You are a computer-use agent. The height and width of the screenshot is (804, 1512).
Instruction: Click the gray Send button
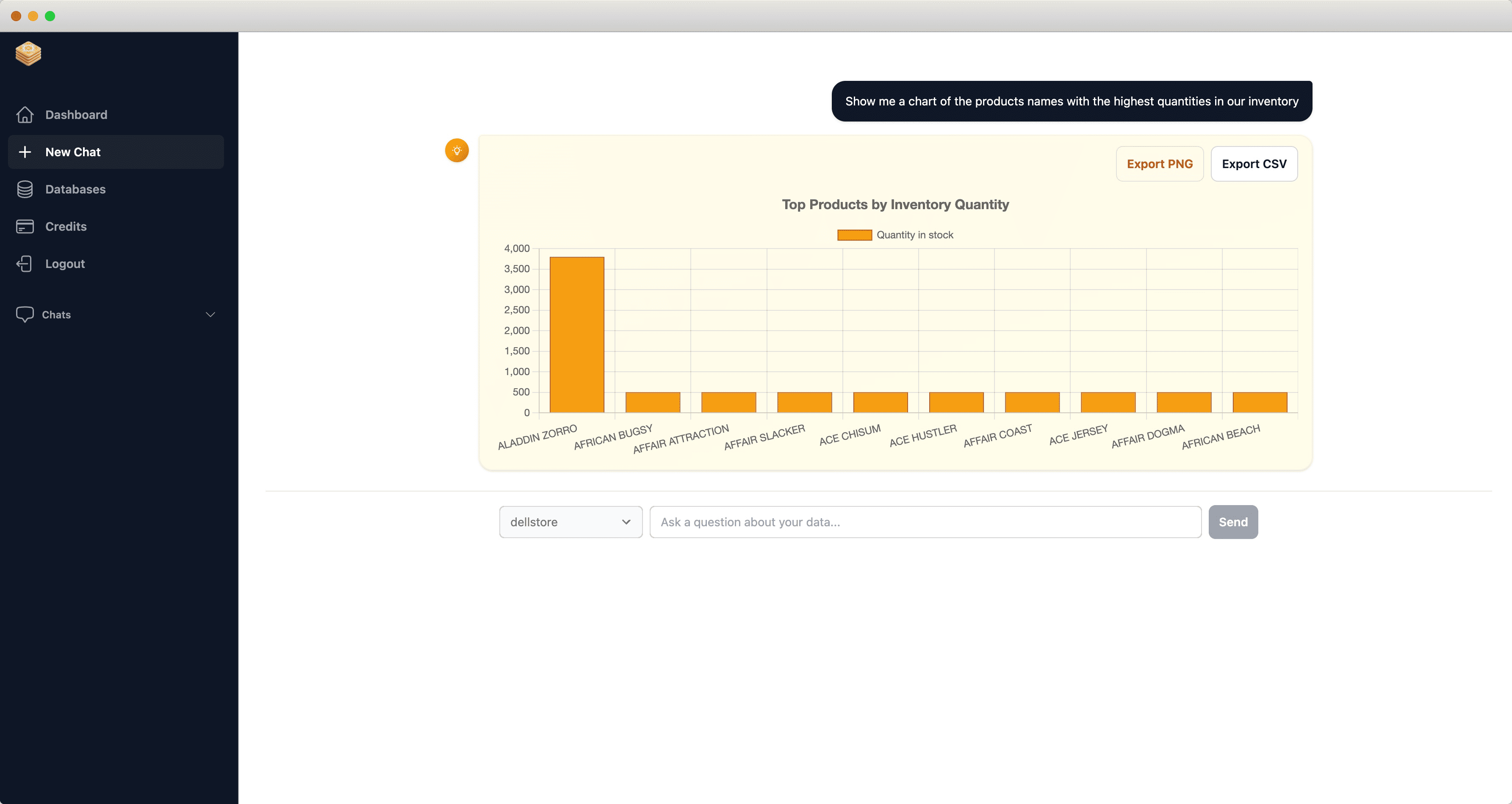coord(1232,522)
